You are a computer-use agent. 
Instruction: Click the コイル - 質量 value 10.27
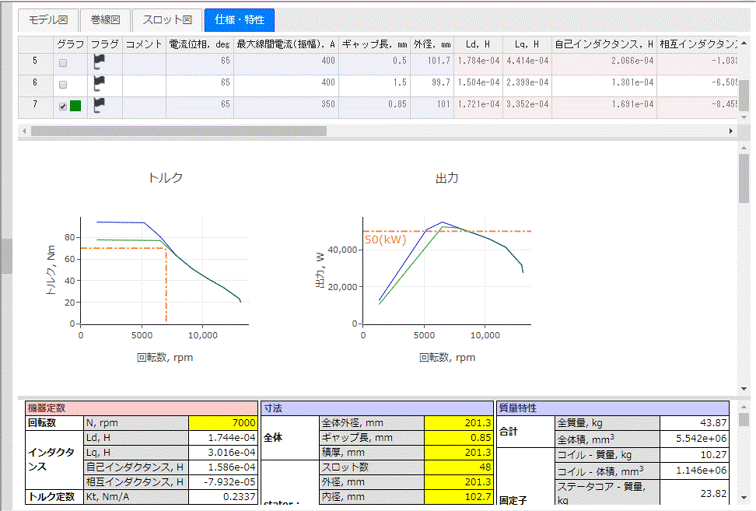[x=694, y=455]
